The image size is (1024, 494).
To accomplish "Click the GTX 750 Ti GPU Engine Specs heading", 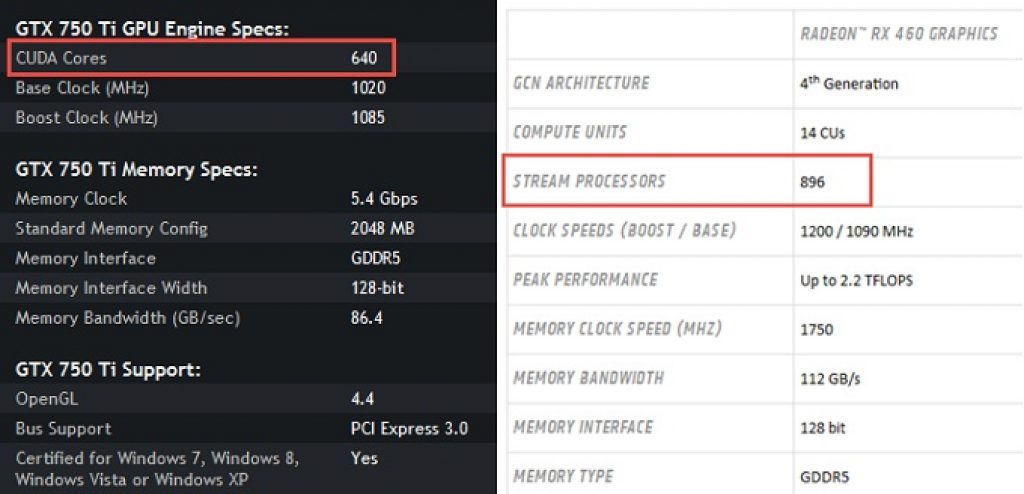I will click(152, 29).
